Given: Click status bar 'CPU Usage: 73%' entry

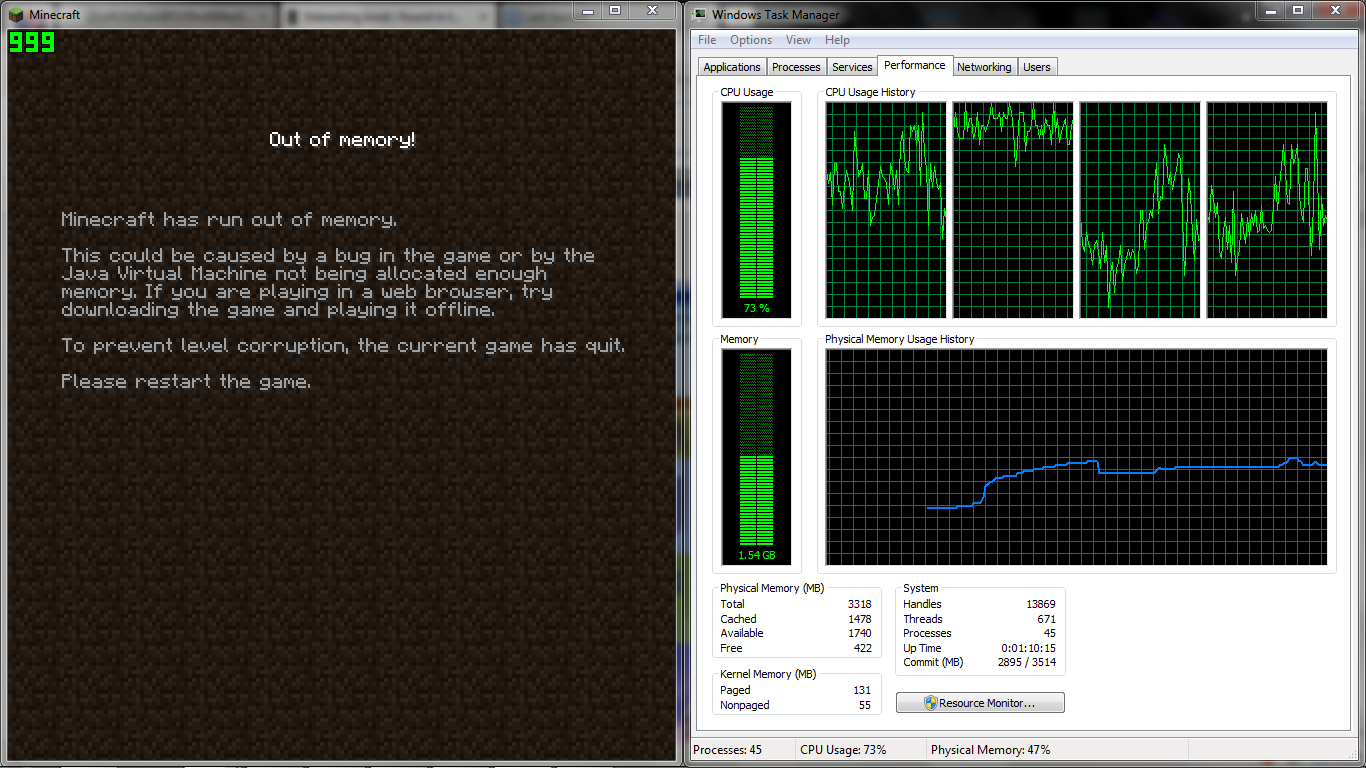Looking at the screenshot, I should click(x=843, y=750).
